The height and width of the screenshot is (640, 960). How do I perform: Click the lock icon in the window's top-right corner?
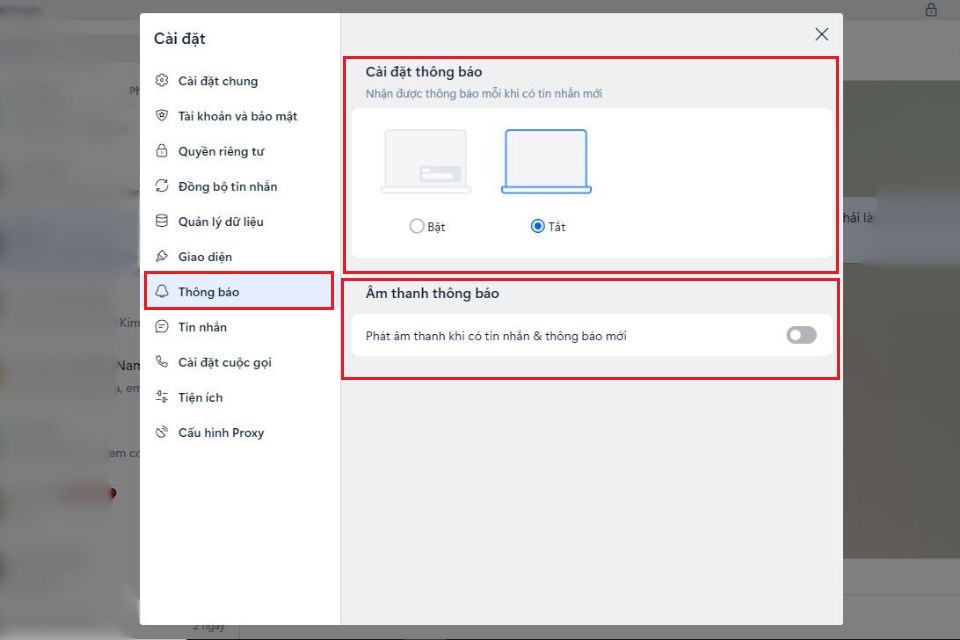coord(931,9)
